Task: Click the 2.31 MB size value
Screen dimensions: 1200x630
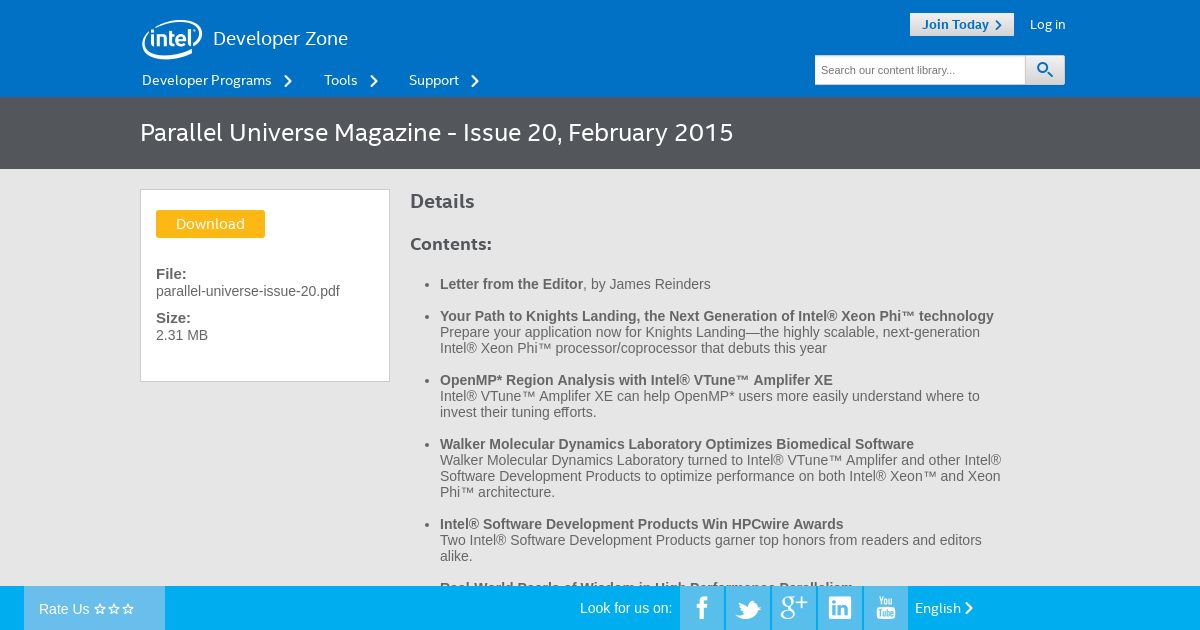Action: pos(182,335)
